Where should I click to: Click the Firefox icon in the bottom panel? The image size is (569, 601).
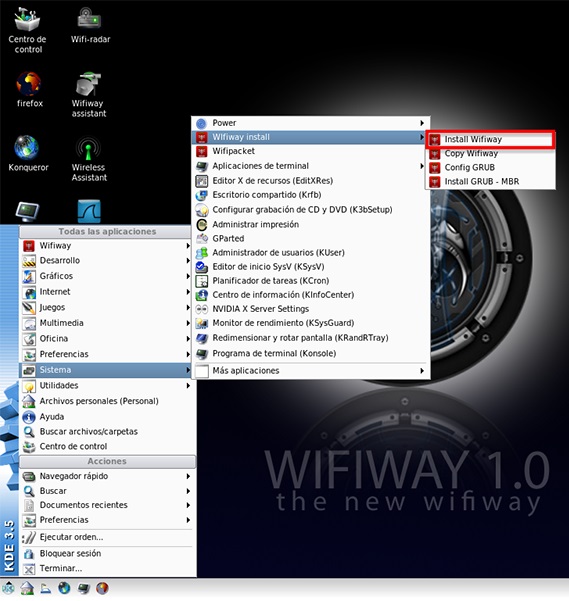102,588
